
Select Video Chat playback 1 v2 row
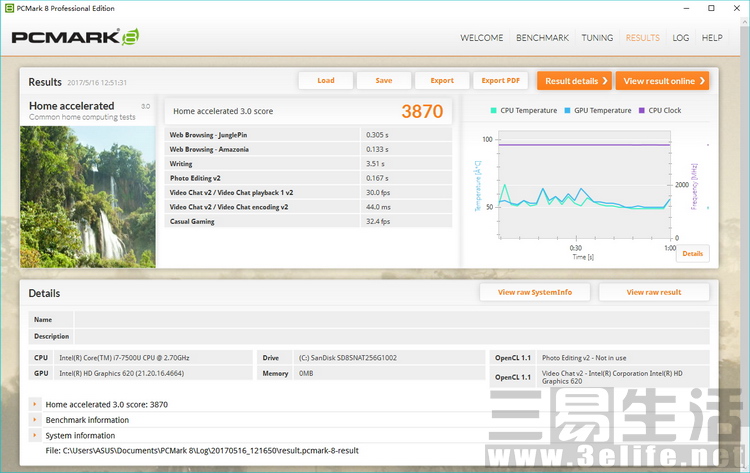click(x=309, y=192)
